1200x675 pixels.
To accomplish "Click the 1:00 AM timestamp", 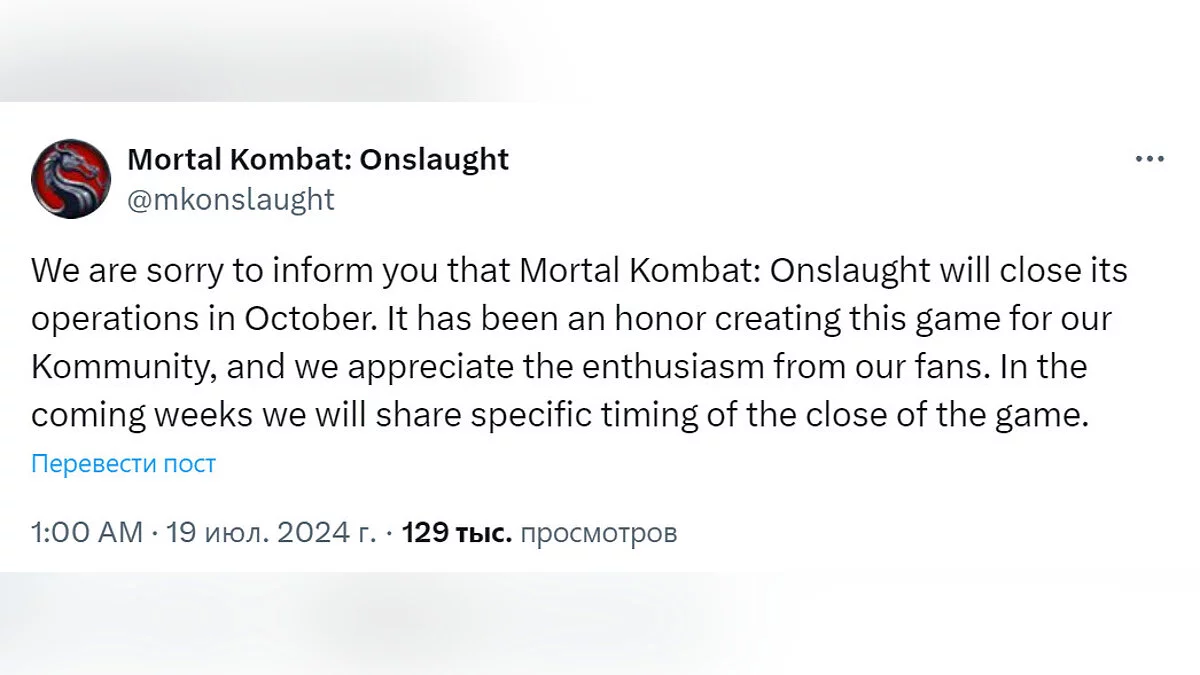I will 87,533.
